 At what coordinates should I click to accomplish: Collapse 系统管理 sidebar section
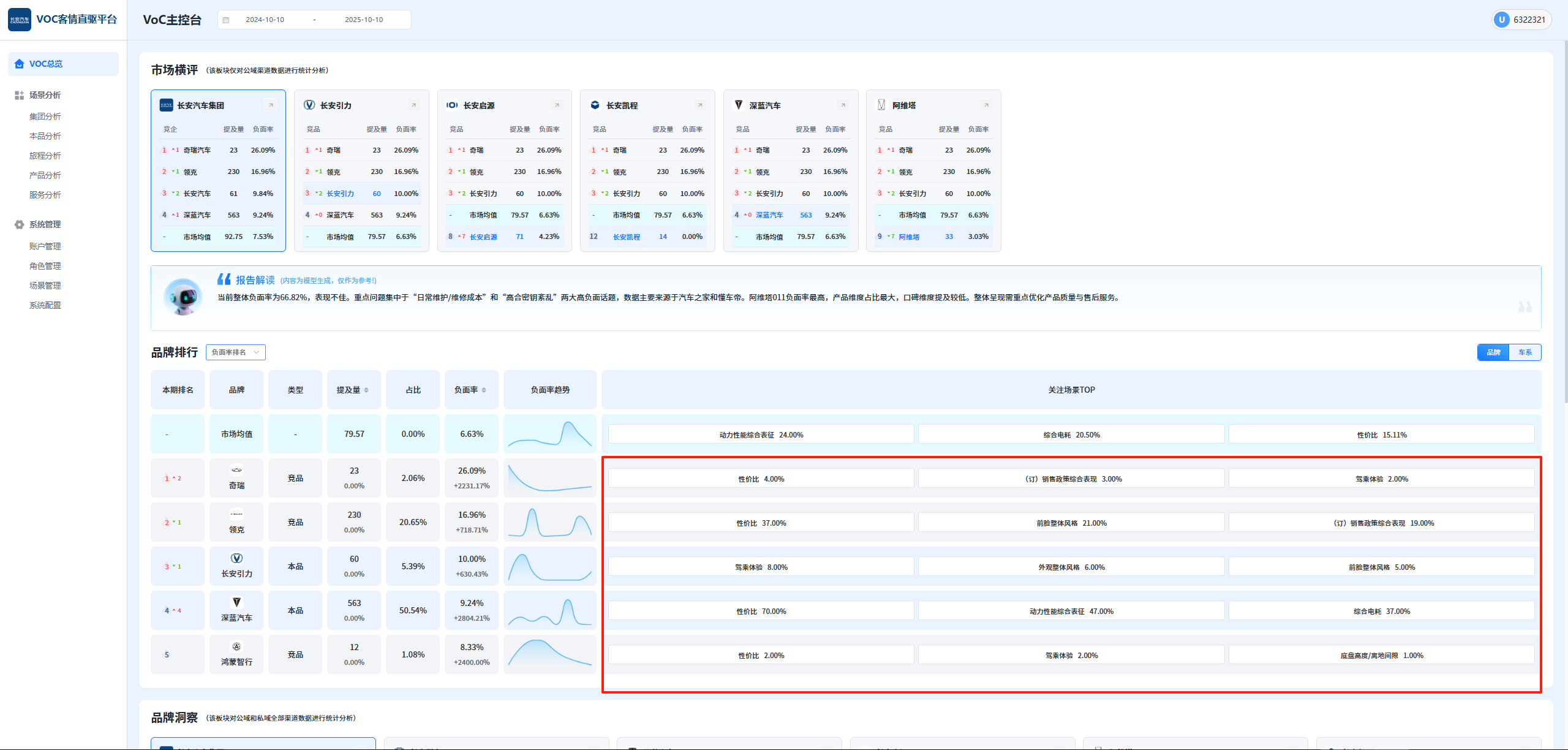45,224
